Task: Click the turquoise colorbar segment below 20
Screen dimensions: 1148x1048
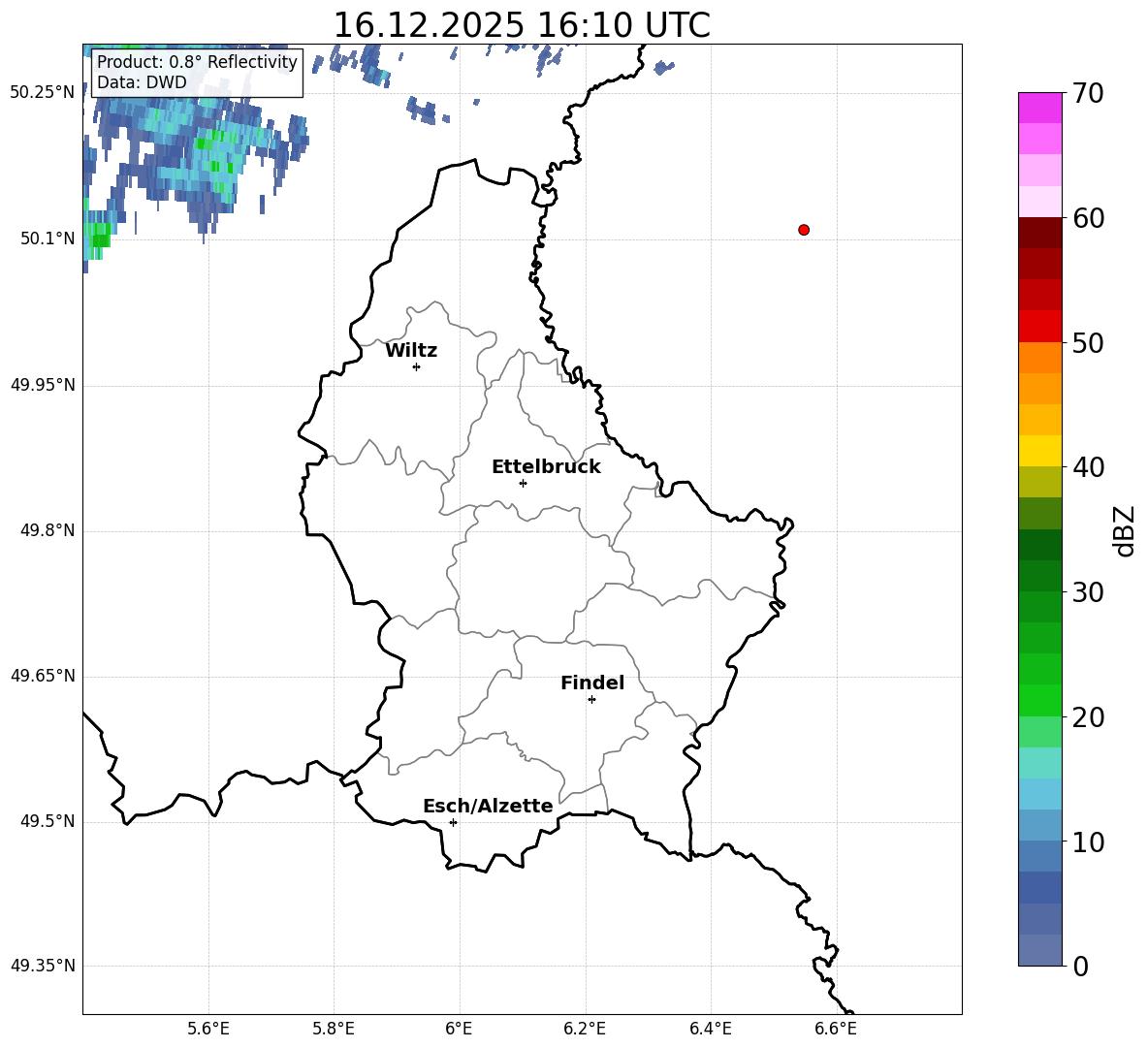Action: [1039, 763]
